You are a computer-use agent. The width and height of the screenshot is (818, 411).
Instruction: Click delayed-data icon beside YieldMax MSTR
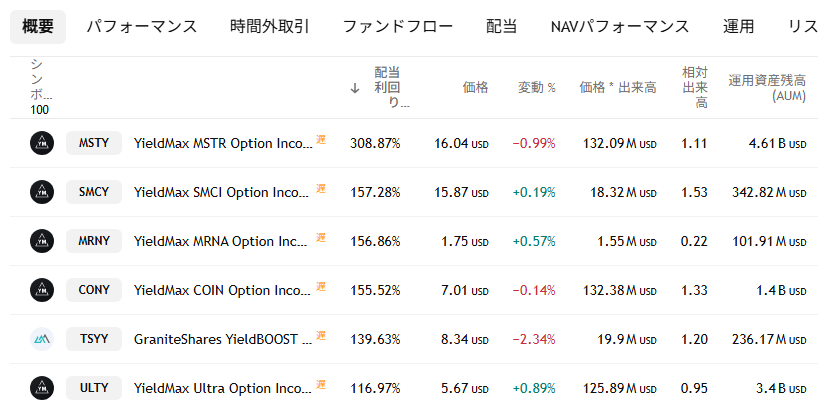(x=321, y=140)
